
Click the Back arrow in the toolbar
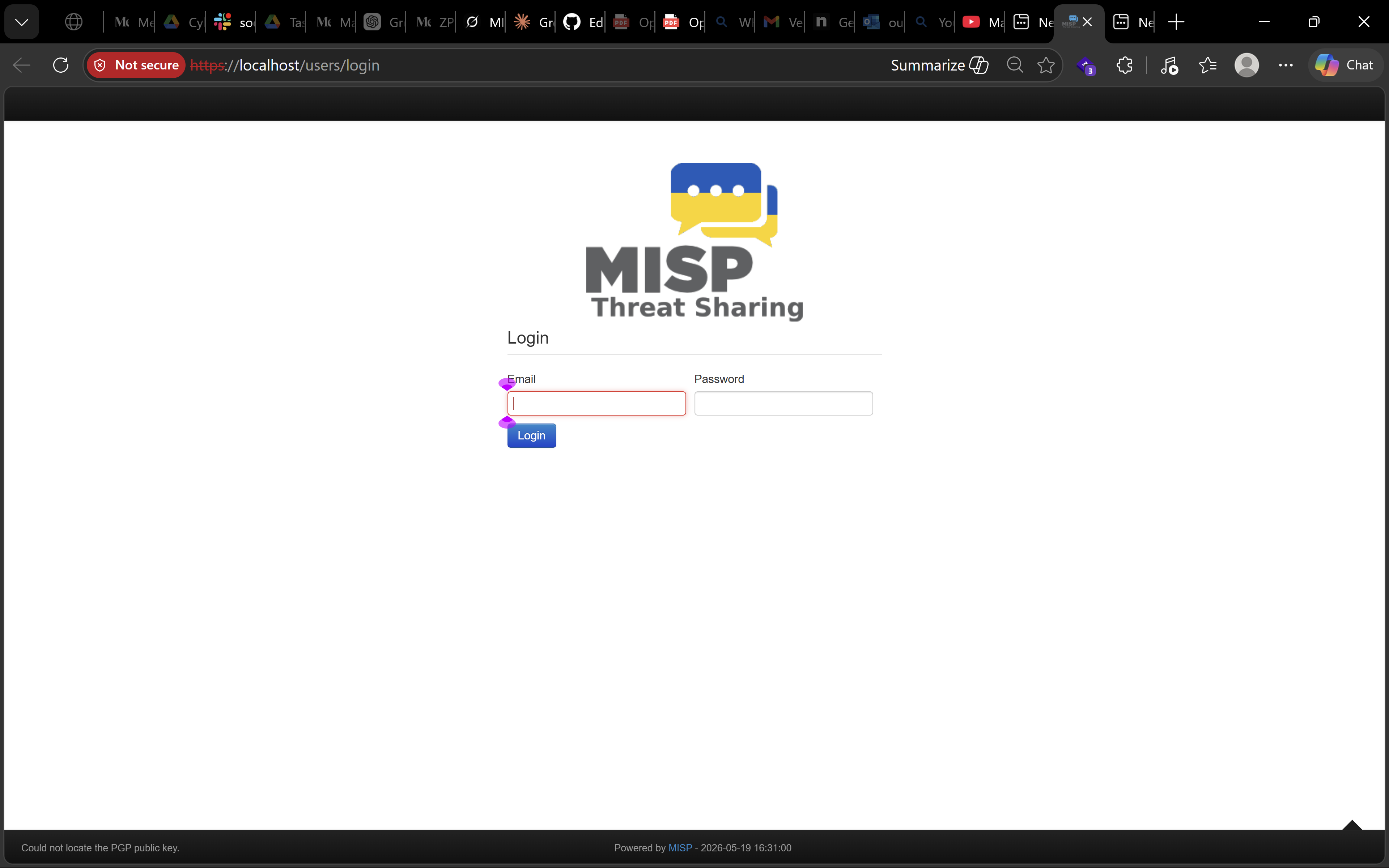21,65
